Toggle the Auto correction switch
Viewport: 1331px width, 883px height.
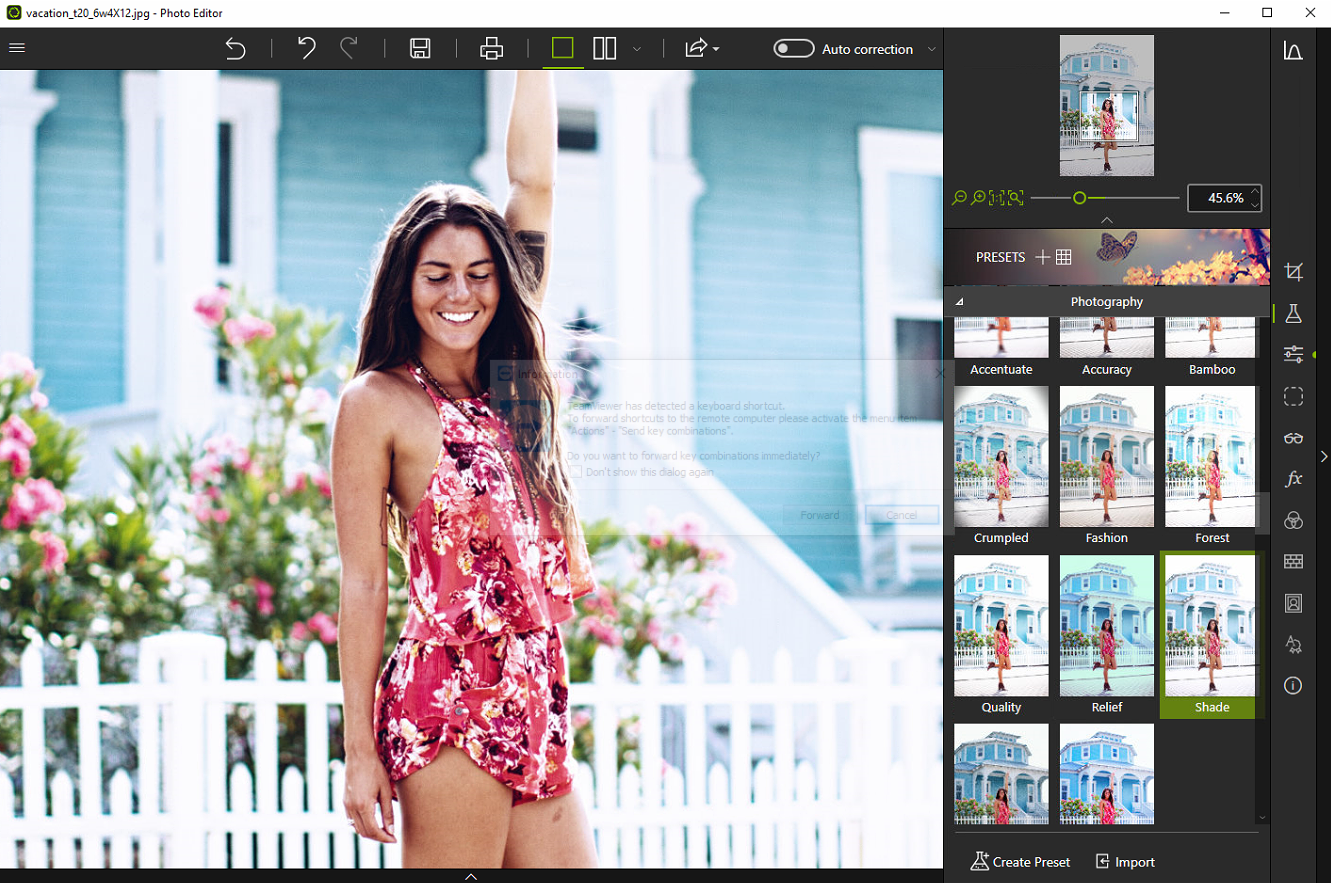coord(793,48)
